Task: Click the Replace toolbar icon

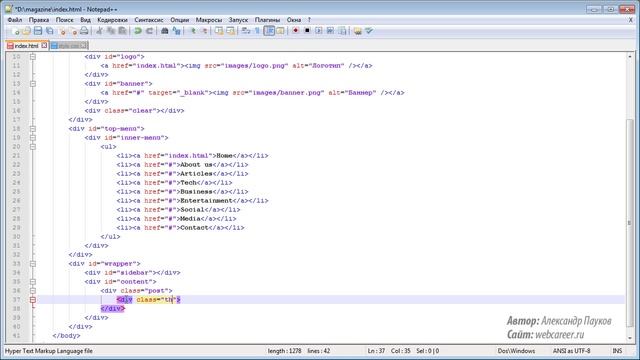Action: point(176,31)
